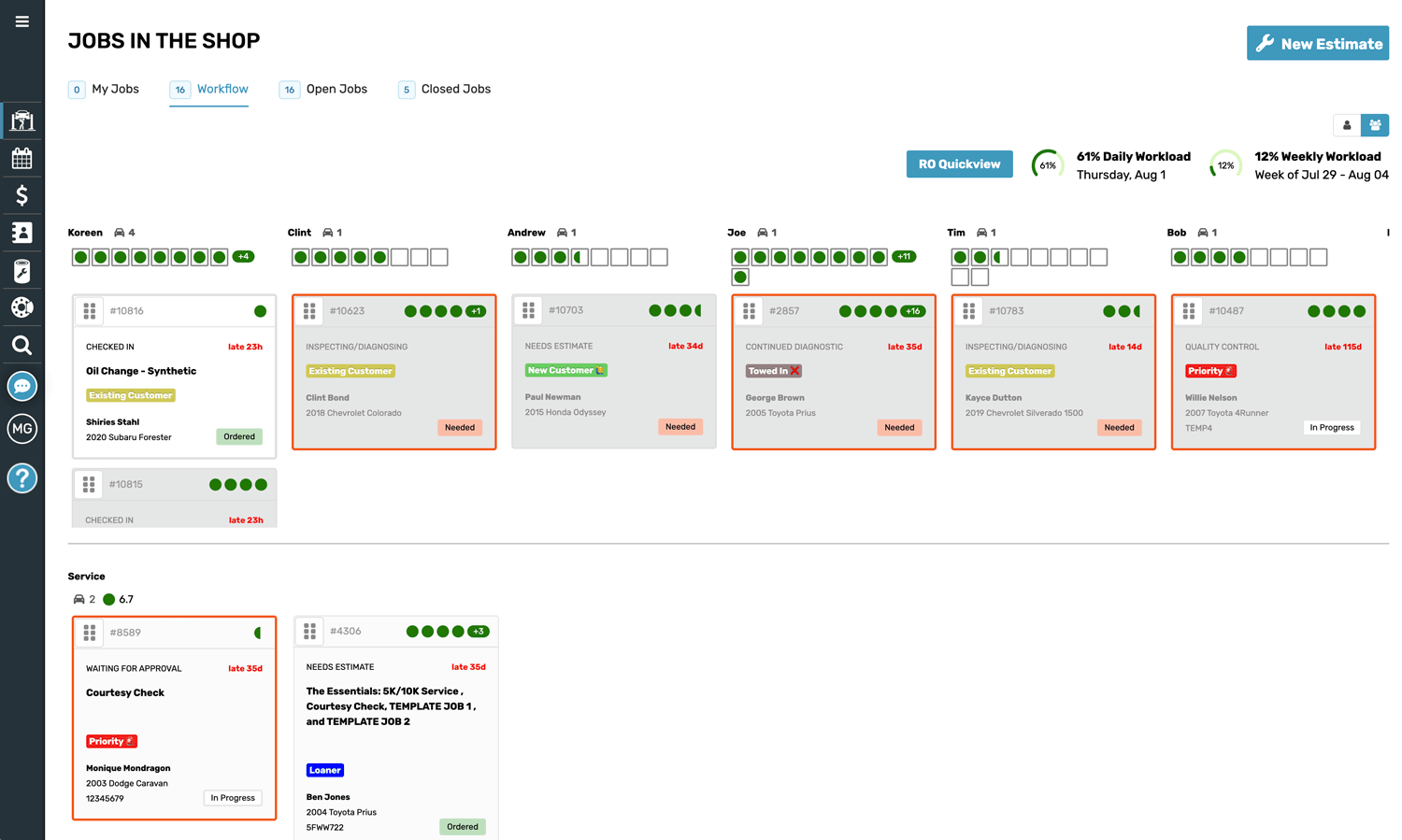Image resolution: width=1402 pixels, height=840 pixels.
Task: Open the customer contacts book icon
Action: [21, 233]
